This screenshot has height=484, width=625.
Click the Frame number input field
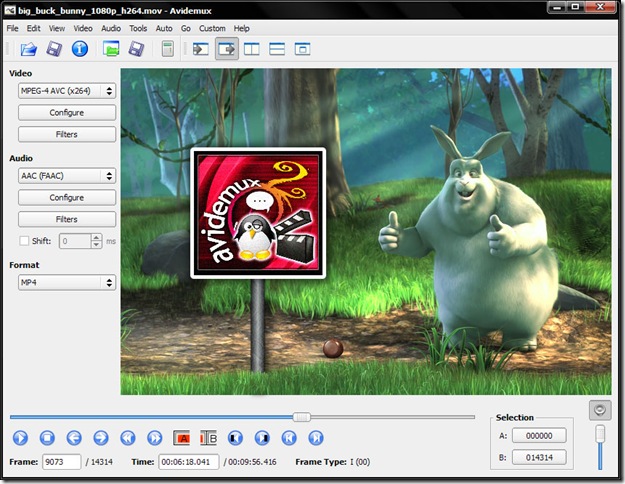click(x=61, y=462)
